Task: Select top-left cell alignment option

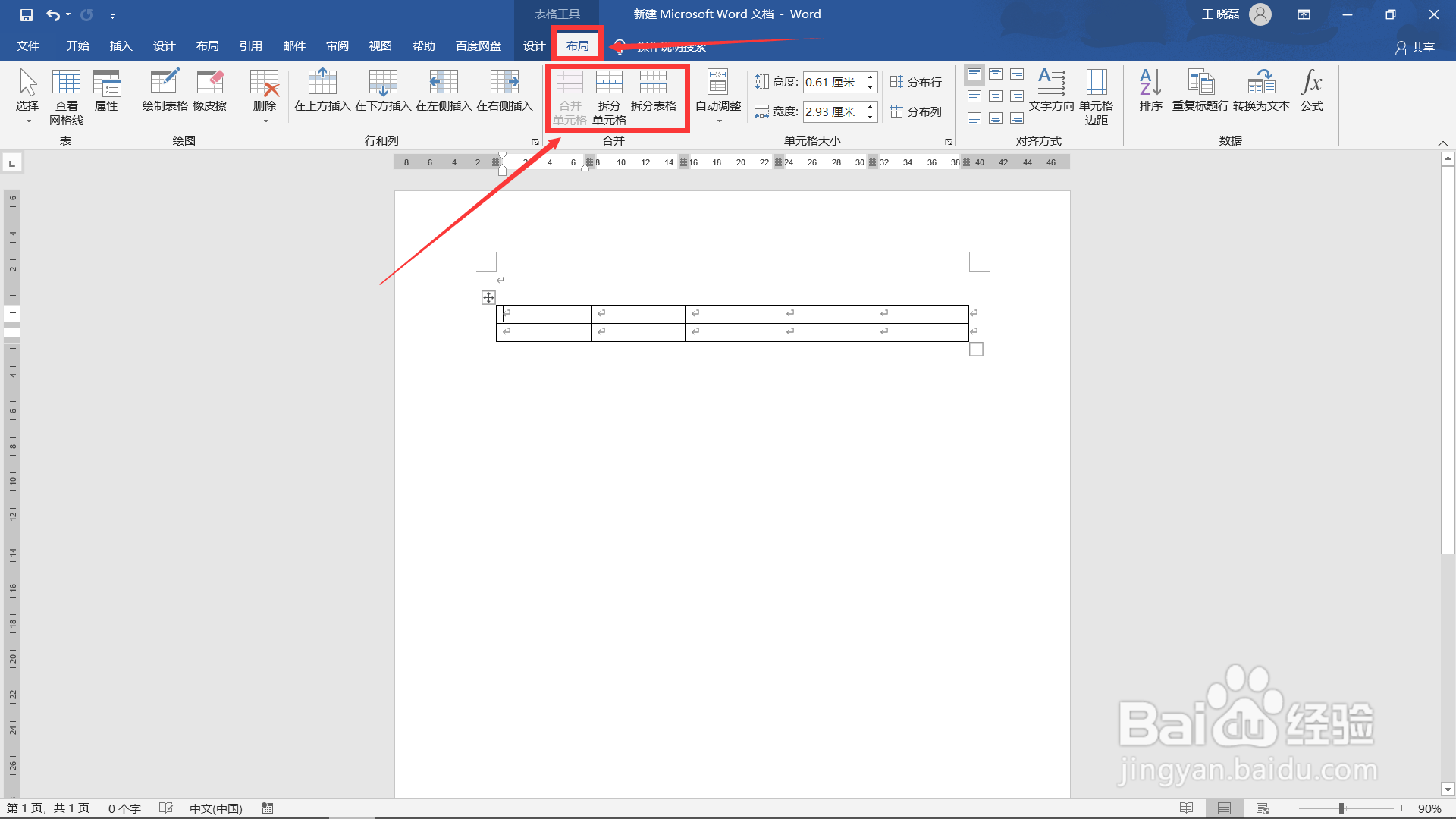Action: point(974,74)
